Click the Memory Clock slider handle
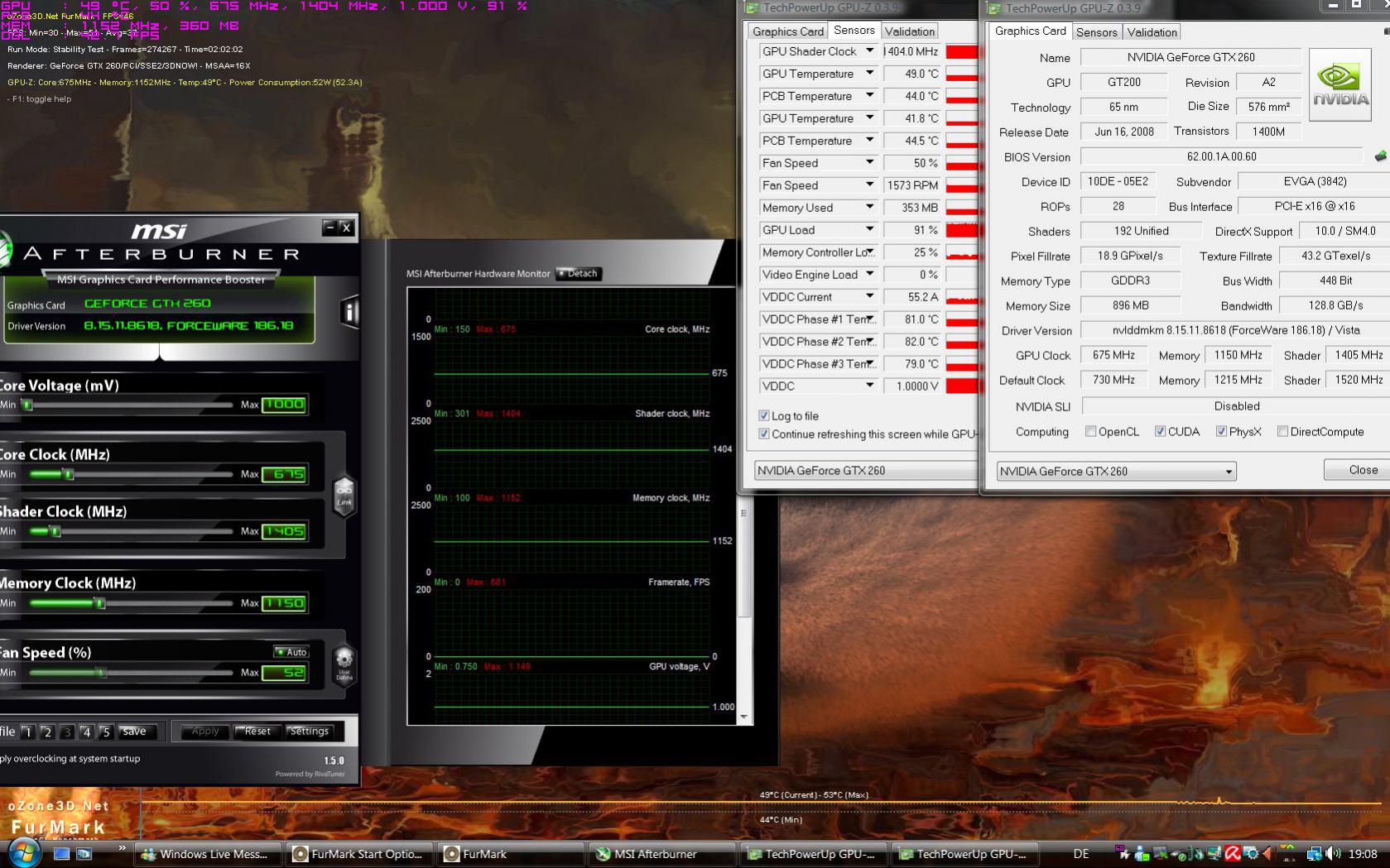 pyautogui.click(x=100, y=603)
